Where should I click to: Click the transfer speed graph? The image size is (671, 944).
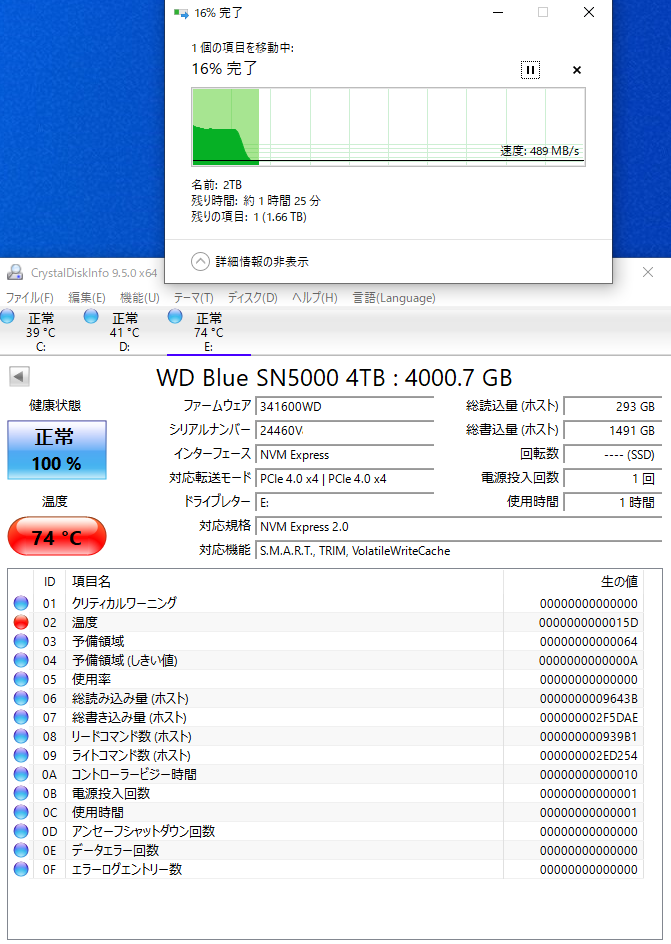pos(388,126)
